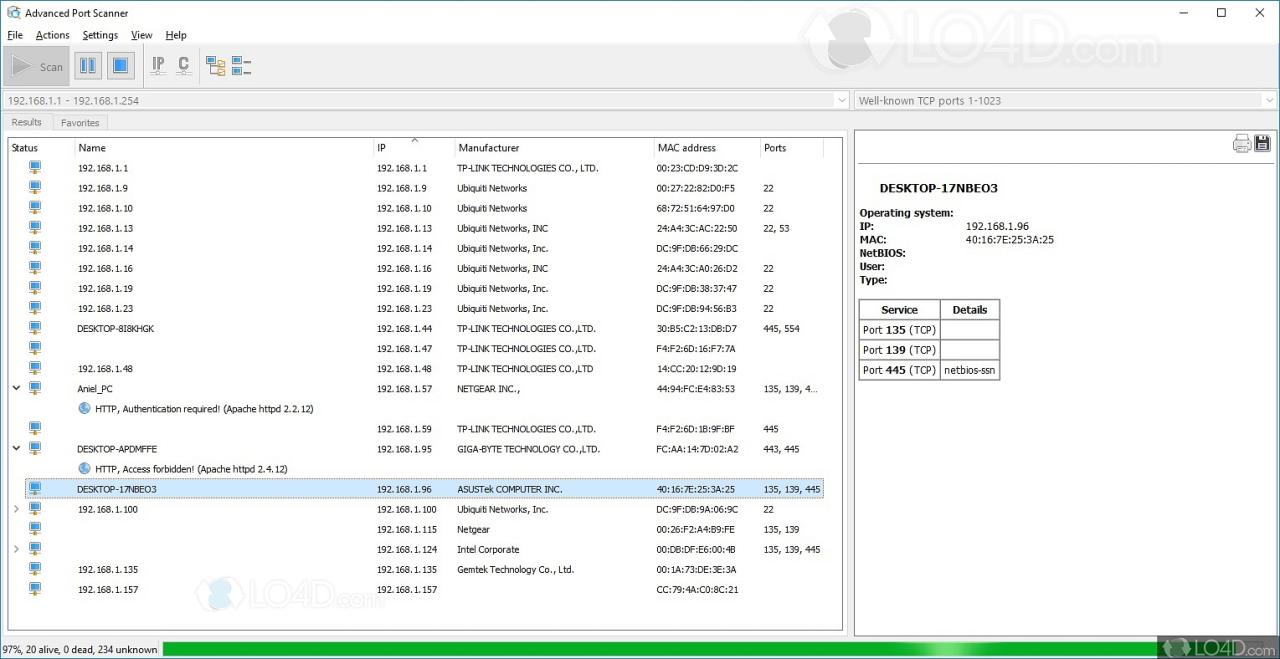Expand the 192.168.1.100 row
The image size is (1280, 659).
[x=16, y=509]
